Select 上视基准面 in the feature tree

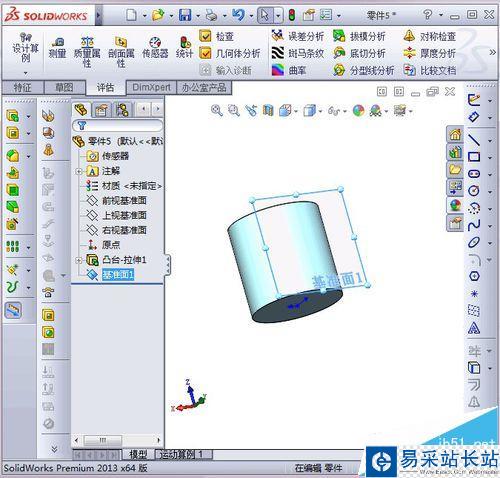coord(117,215)
